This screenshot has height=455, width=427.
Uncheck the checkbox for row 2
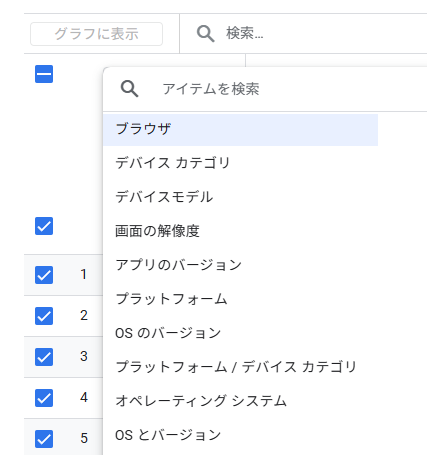tap(44, 316)
